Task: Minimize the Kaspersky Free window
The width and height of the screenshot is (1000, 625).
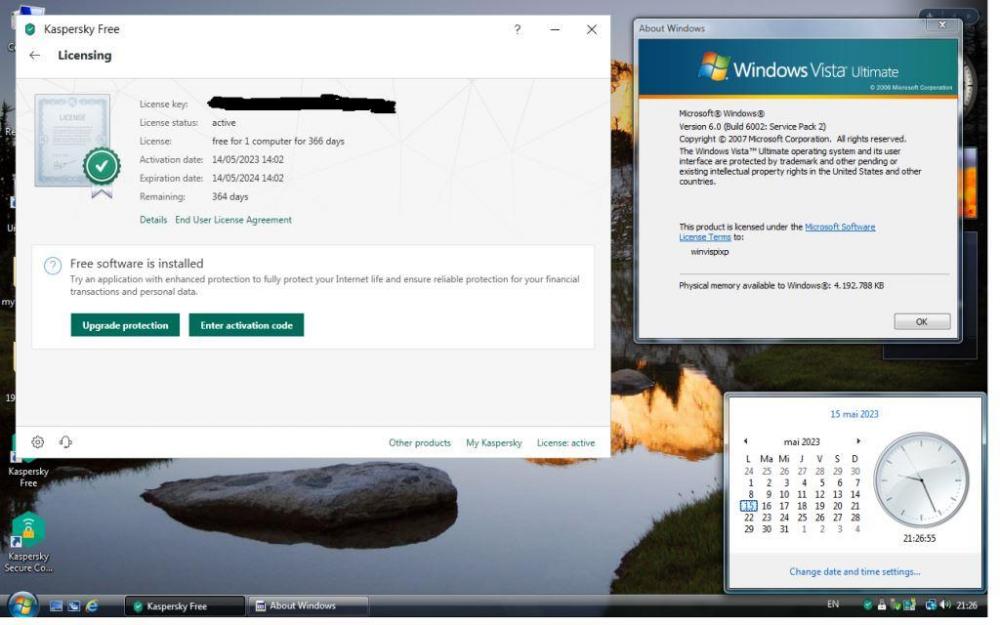Action: pyautogui.click(x=555, y=29)
